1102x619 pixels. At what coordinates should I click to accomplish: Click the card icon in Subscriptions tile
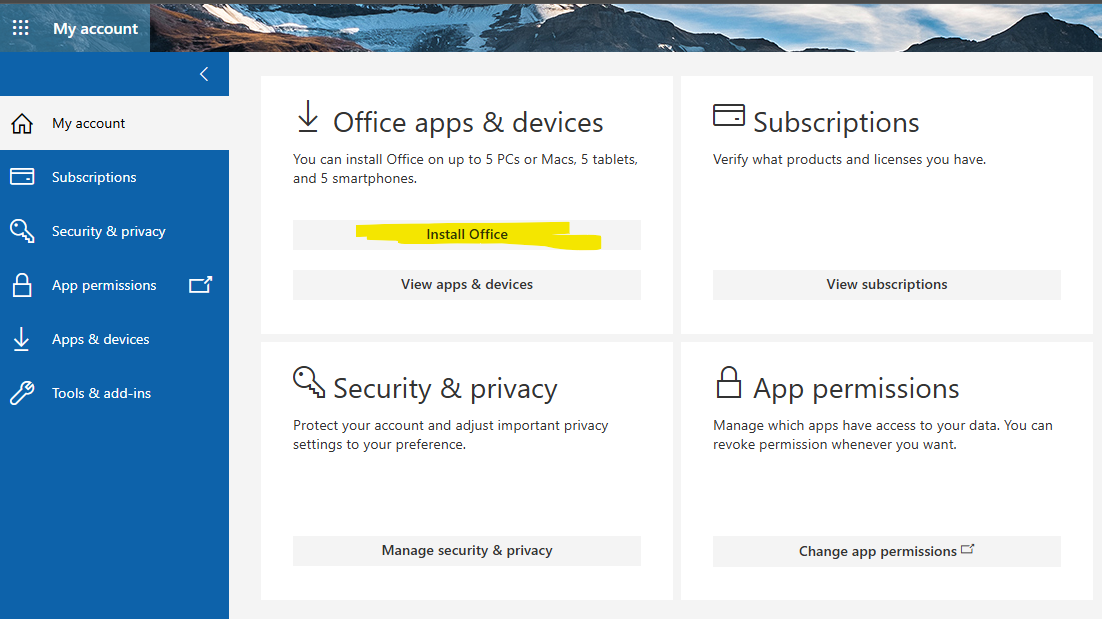point(729,115)
